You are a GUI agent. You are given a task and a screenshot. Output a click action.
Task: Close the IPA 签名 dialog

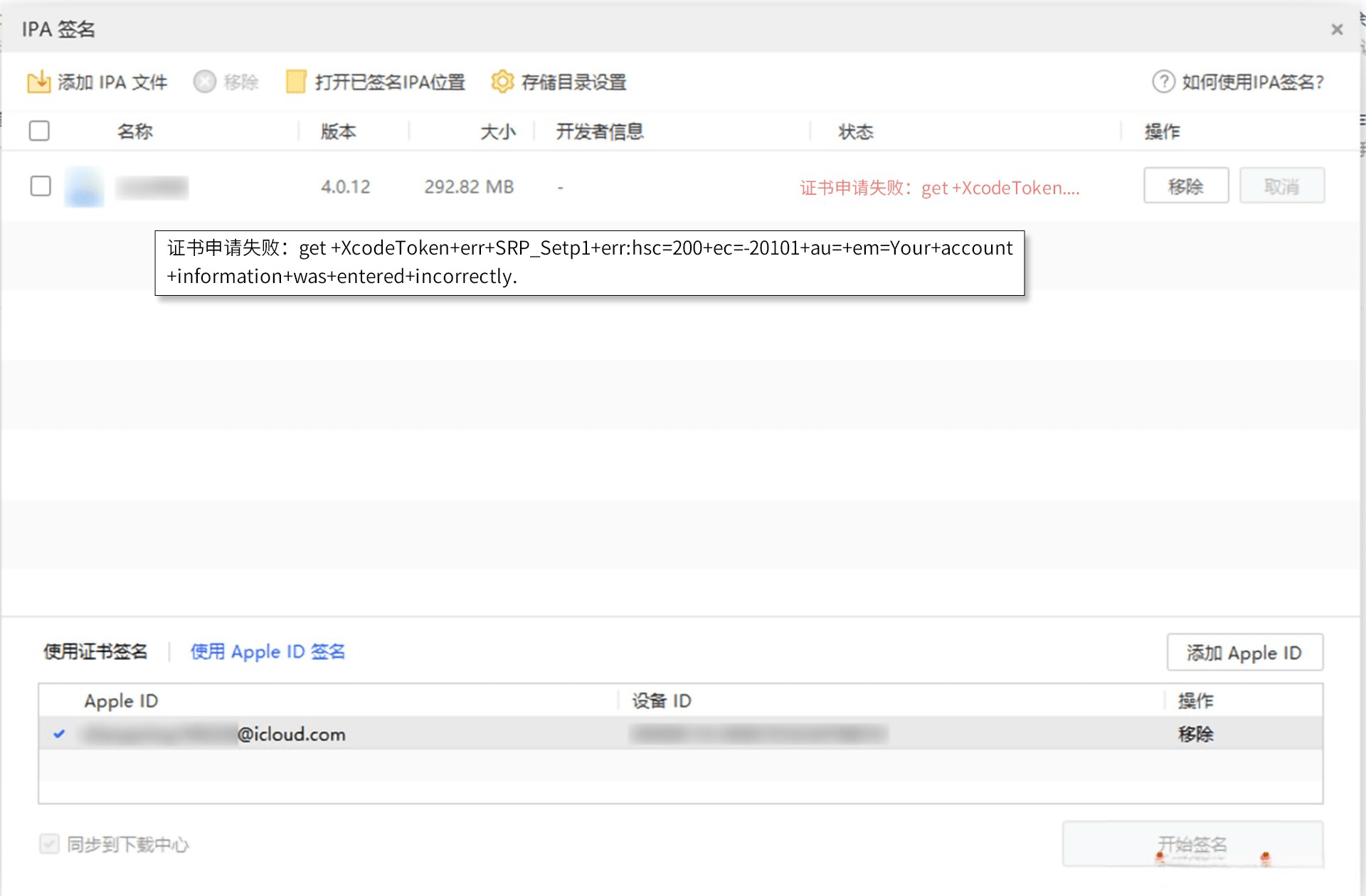[1338, 29]
